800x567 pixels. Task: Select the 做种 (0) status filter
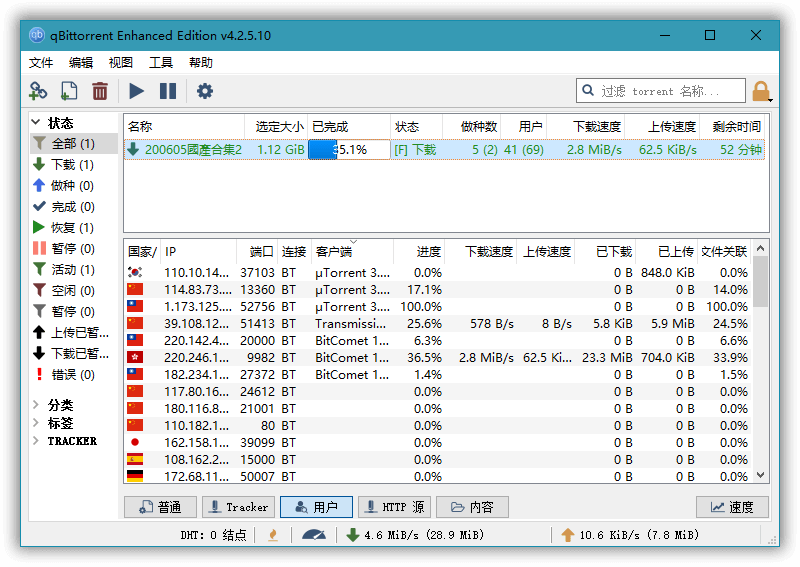point(72,186)
